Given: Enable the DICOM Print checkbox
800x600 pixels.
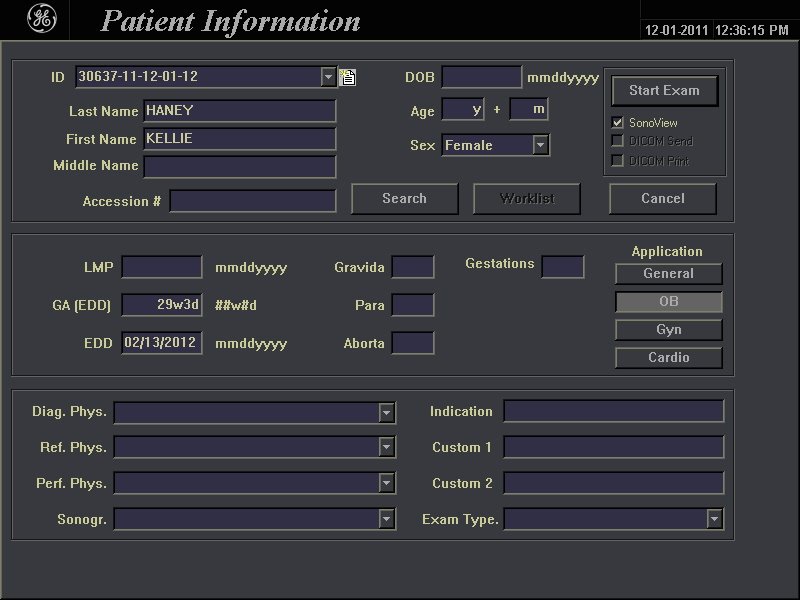Looking at the screenshot, I should (618, 160).
